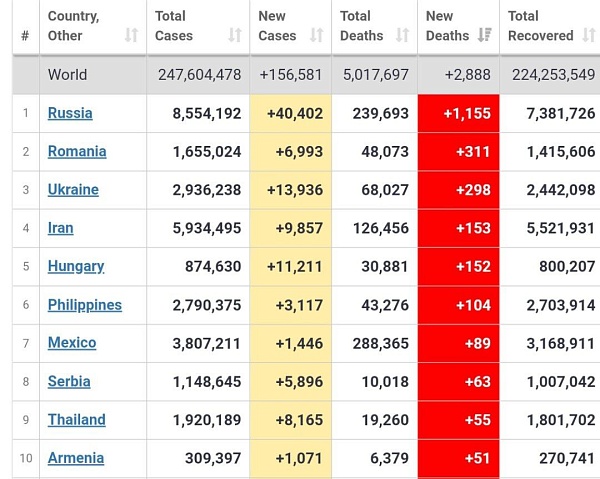Toggle New Deaths descending sort icon
Image resolution: width=600 pixels, height=479 pixels.
click(484, 35)
